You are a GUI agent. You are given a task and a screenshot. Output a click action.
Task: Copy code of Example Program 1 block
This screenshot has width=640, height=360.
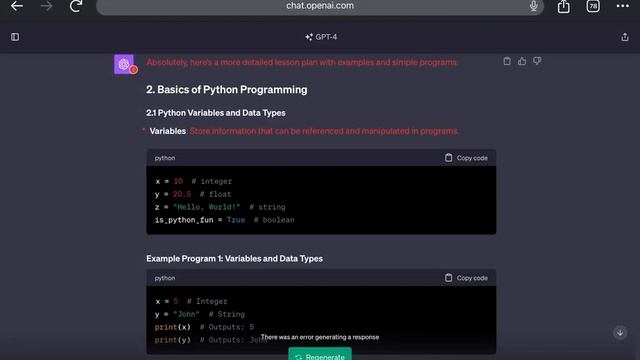[x=466, y=278]
